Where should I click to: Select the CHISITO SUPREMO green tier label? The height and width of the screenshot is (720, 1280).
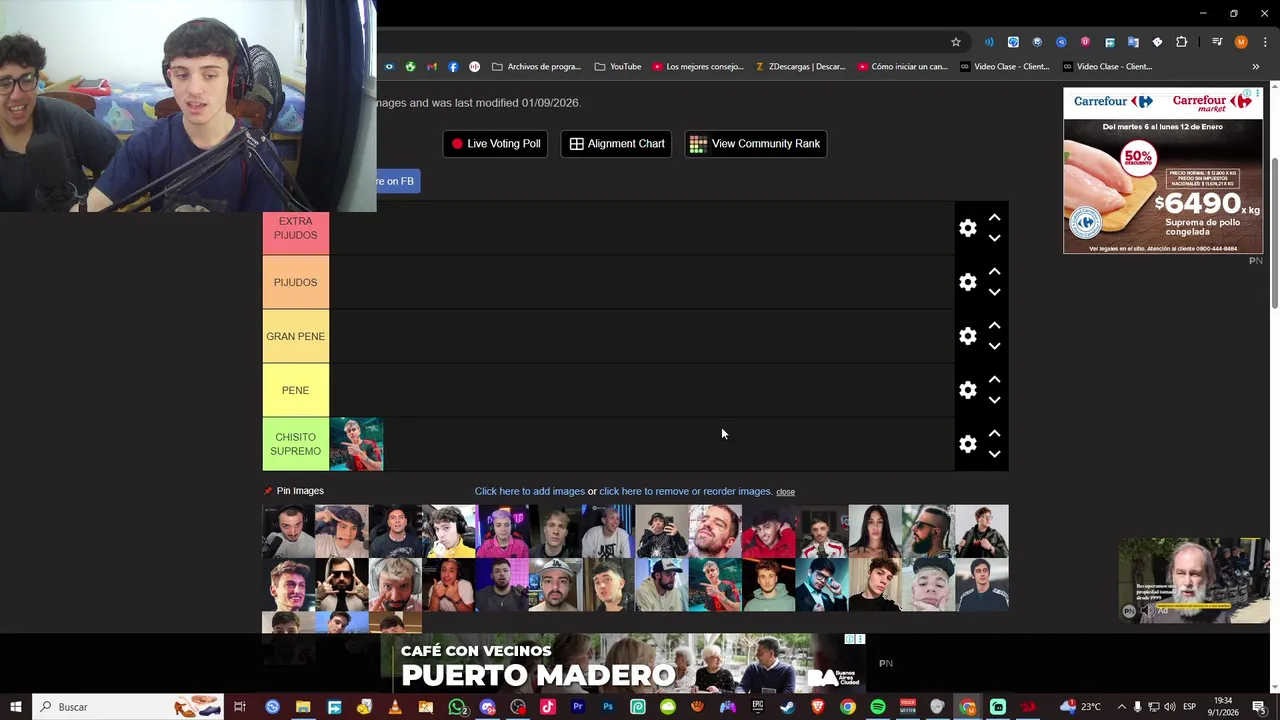pos(295,444)
